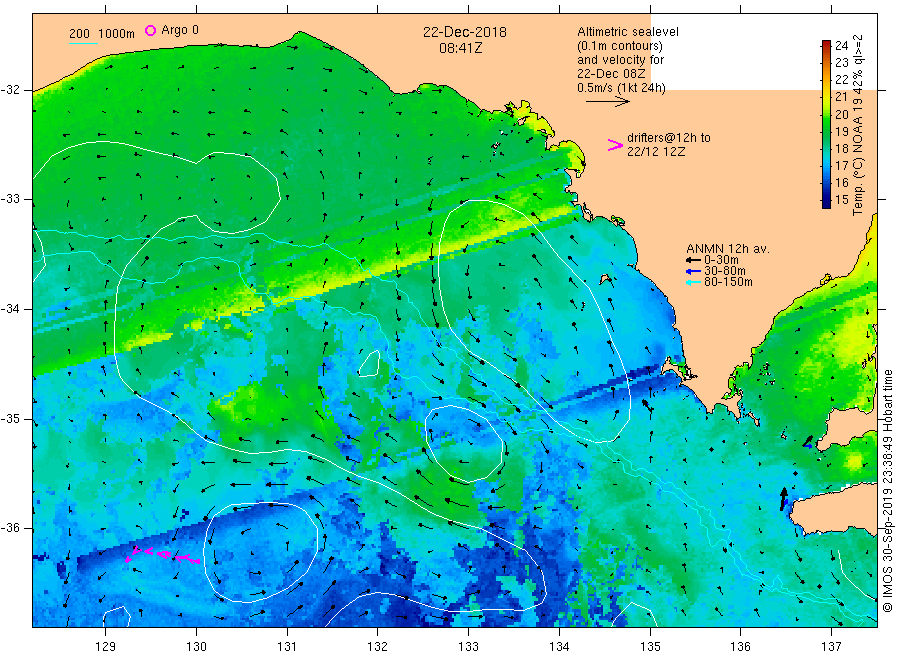Screen dimensions: 900x660
Task: Click the latitude axis label -35
Action: point(10,418)
